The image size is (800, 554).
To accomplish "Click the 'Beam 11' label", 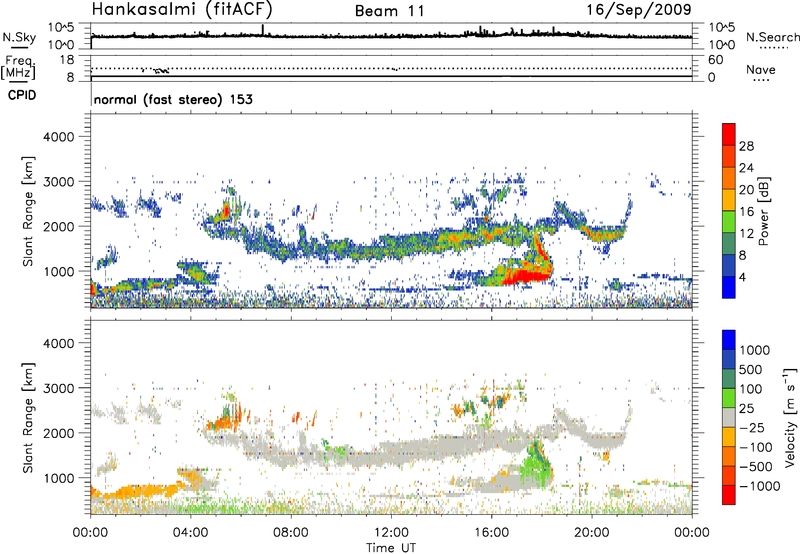I will pos(390,11).
